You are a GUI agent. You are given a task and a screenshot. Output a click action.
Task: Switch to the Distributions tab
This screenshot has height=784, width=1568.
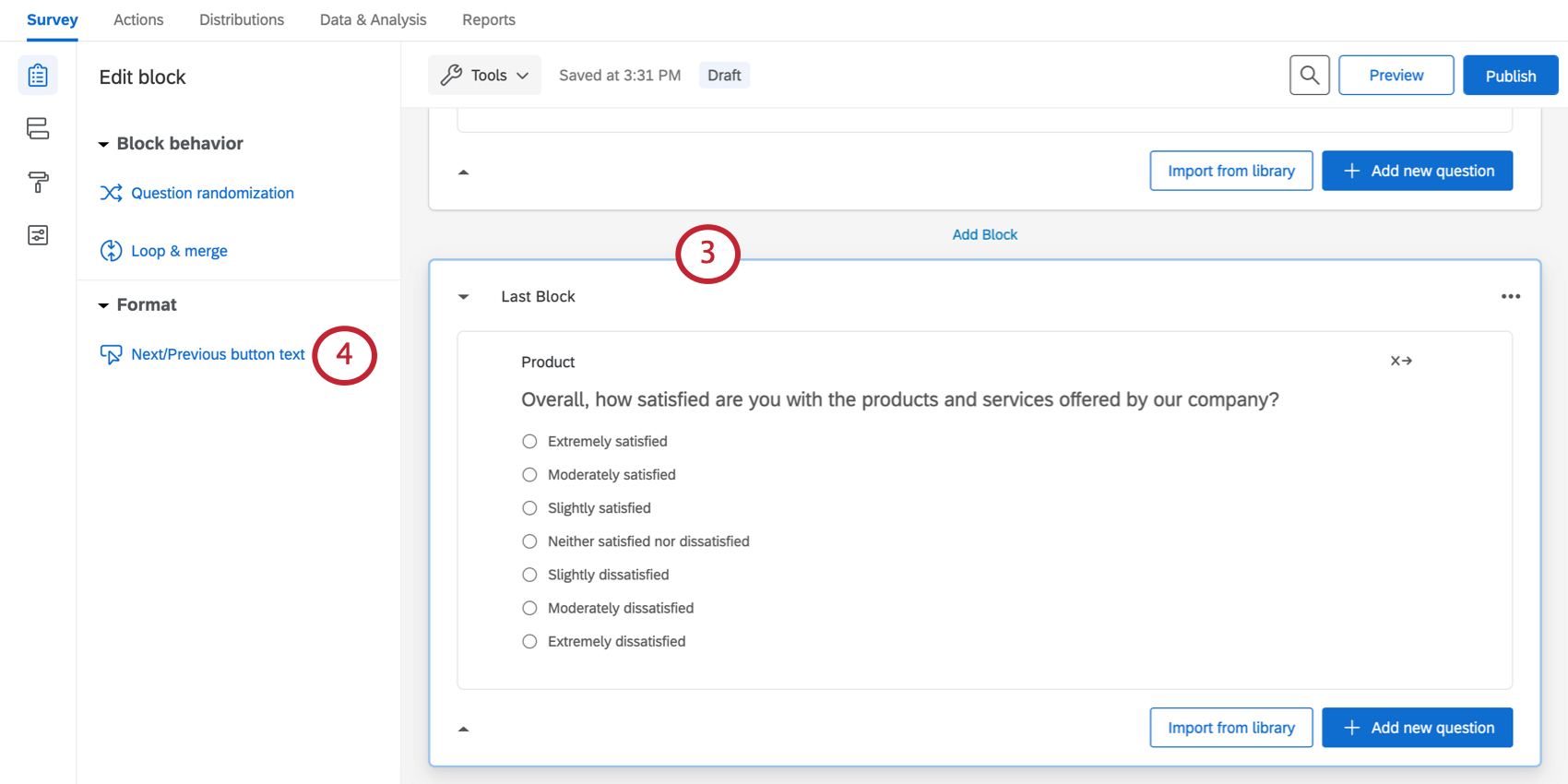[x=242, y=19]
